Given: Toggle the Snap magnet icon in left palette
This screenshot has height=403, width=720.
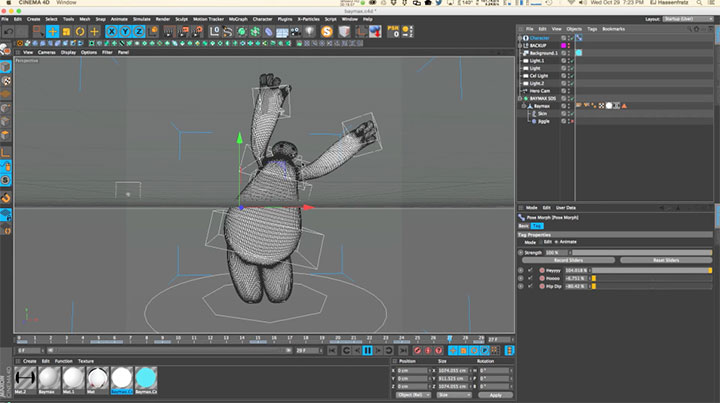Looking at the screenshot, I should pos(6,198).
